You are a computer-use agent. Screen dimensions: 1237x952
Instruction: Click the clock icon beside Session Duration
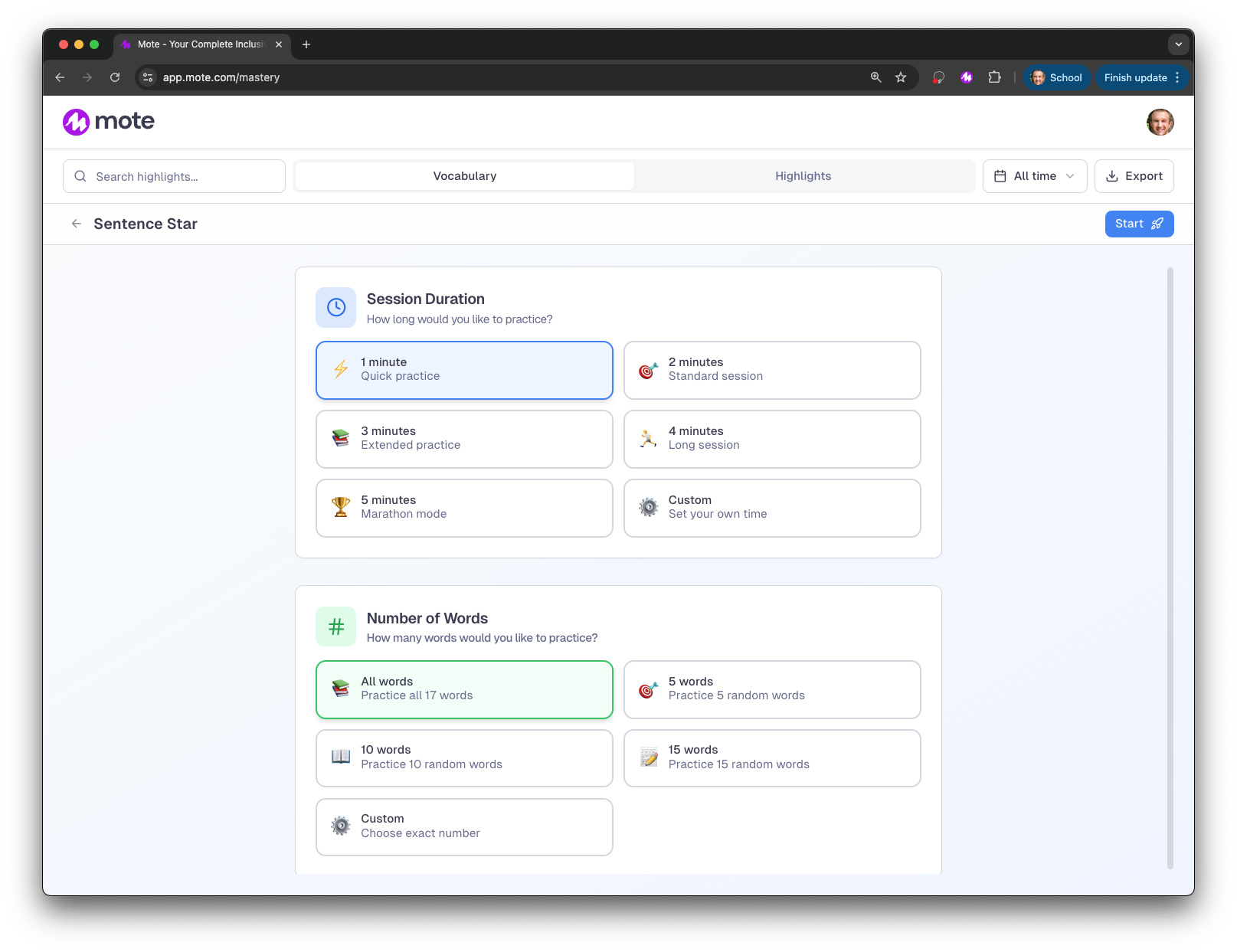(x=336, y=307)
